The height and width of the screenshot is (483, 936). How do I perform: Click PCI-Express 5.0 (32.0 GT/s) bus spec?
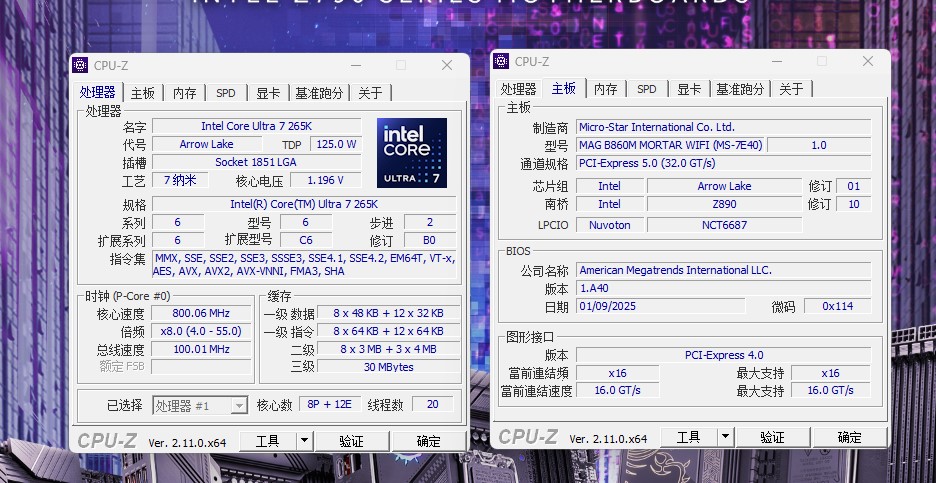point(723,163)
